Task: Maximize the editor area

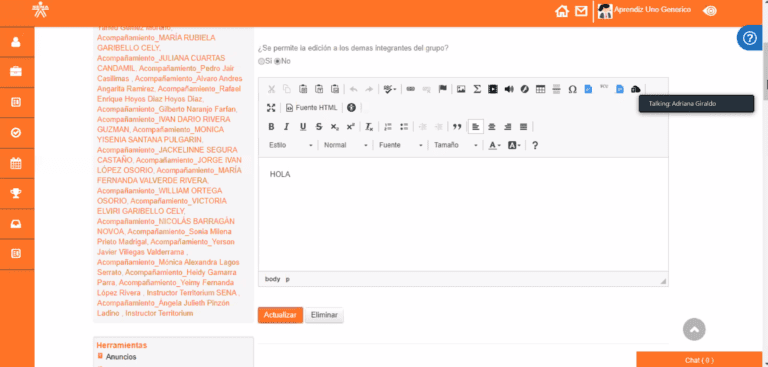Action: tap(271, 108)
